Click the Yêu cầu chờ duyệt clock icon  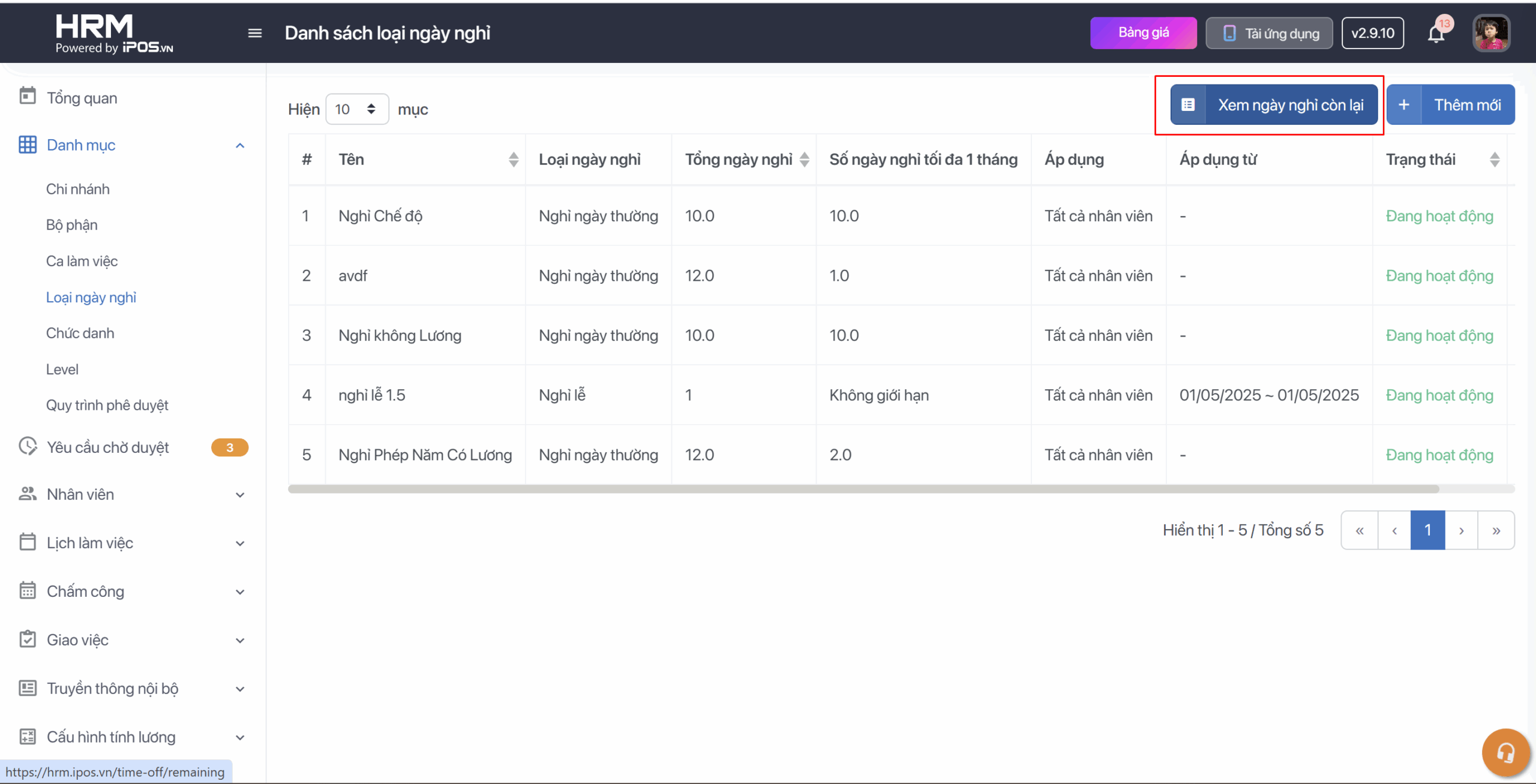point(28,446)
